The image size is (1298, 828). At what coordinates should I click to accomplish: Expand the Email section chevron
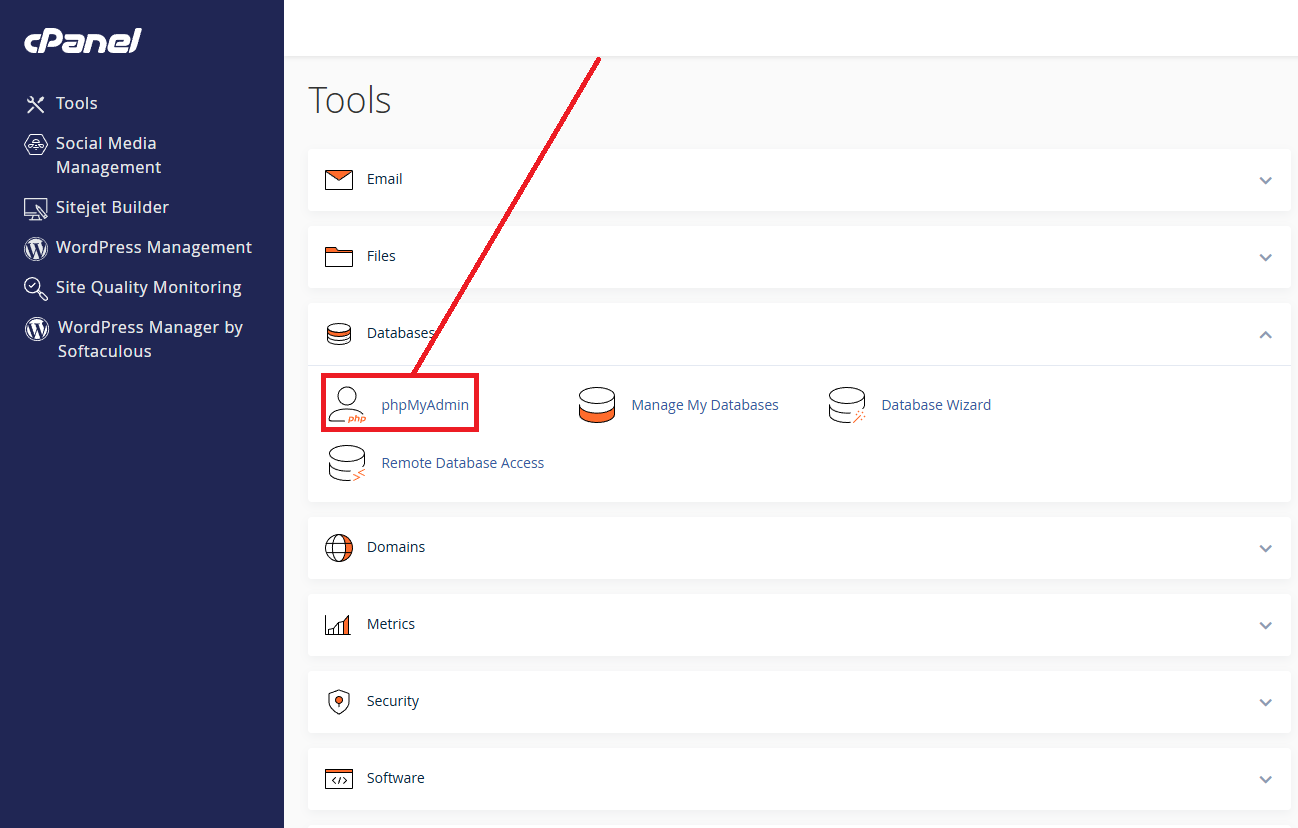(1266, 181)
